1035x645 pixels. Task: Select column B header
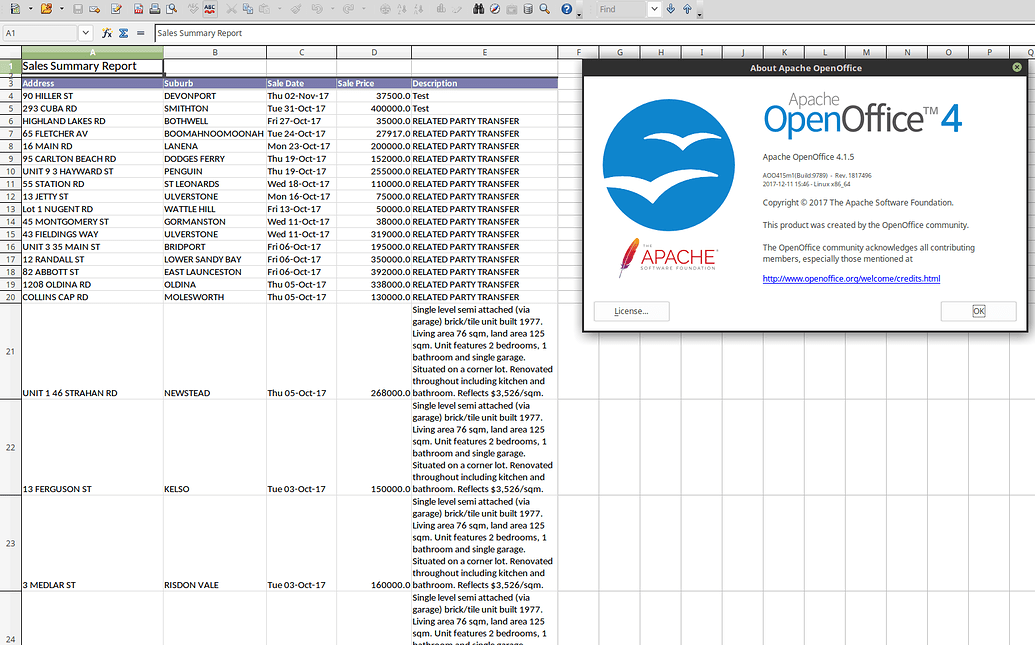click(x=215, y=52)
